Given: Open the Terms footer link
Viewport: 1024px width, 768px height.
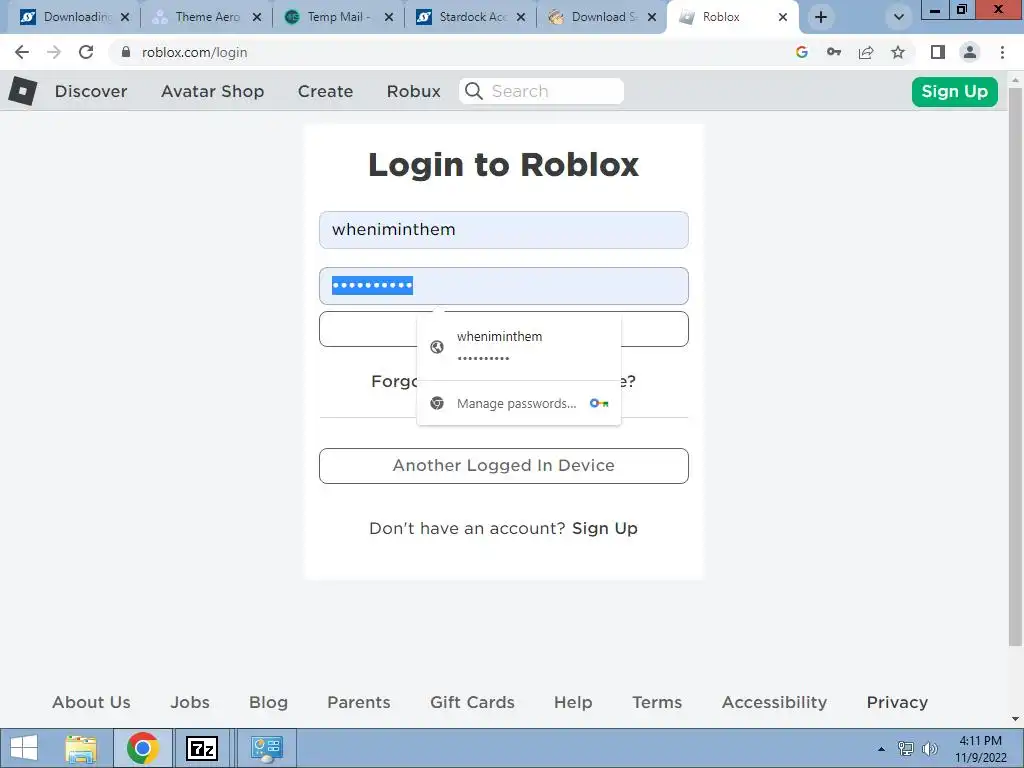Looking at the screenshot, I should tap(657, 702).
